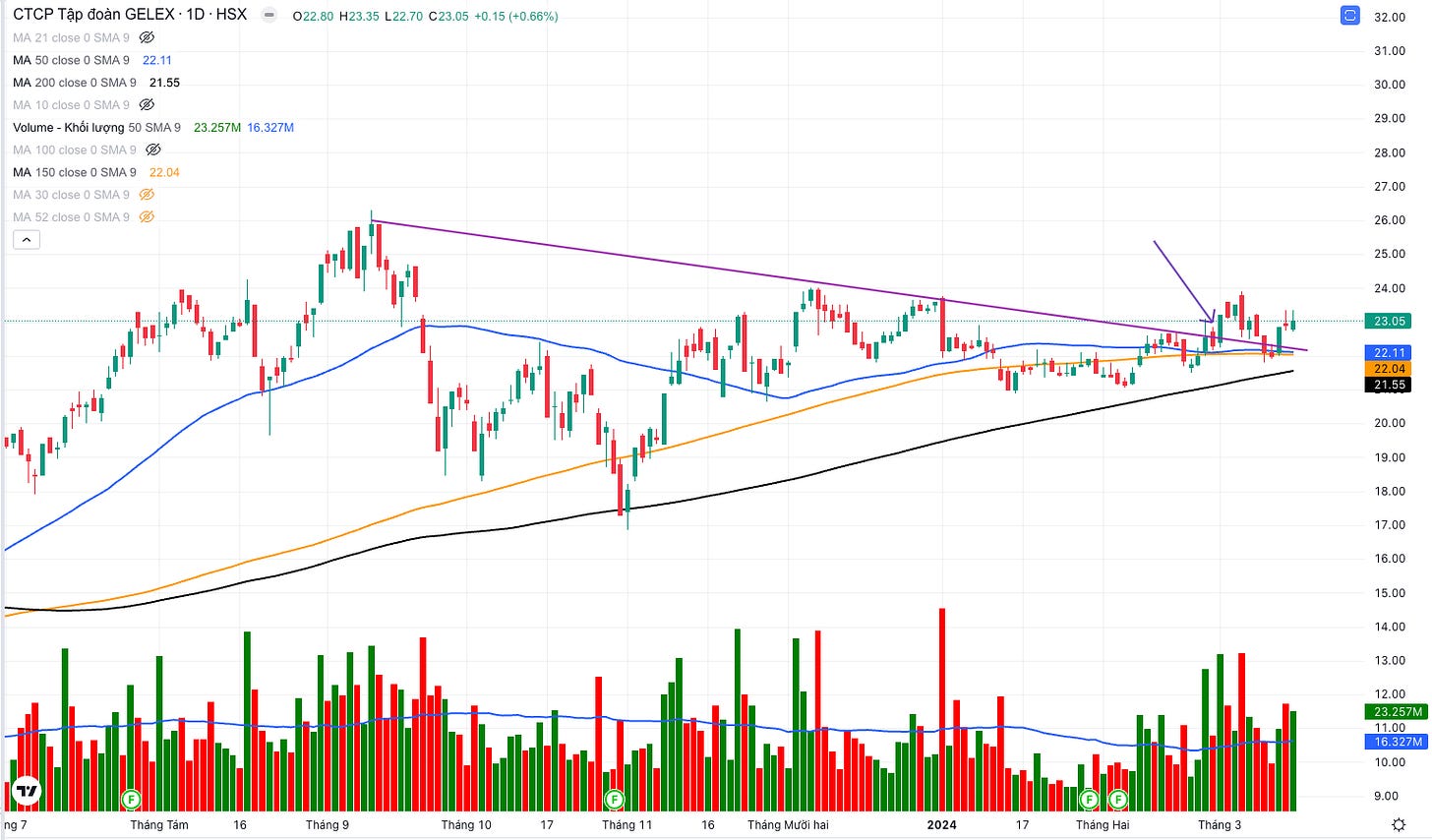Click the 32.00 price scale value
The image size is (1432, 840).
pos(1389,17)
